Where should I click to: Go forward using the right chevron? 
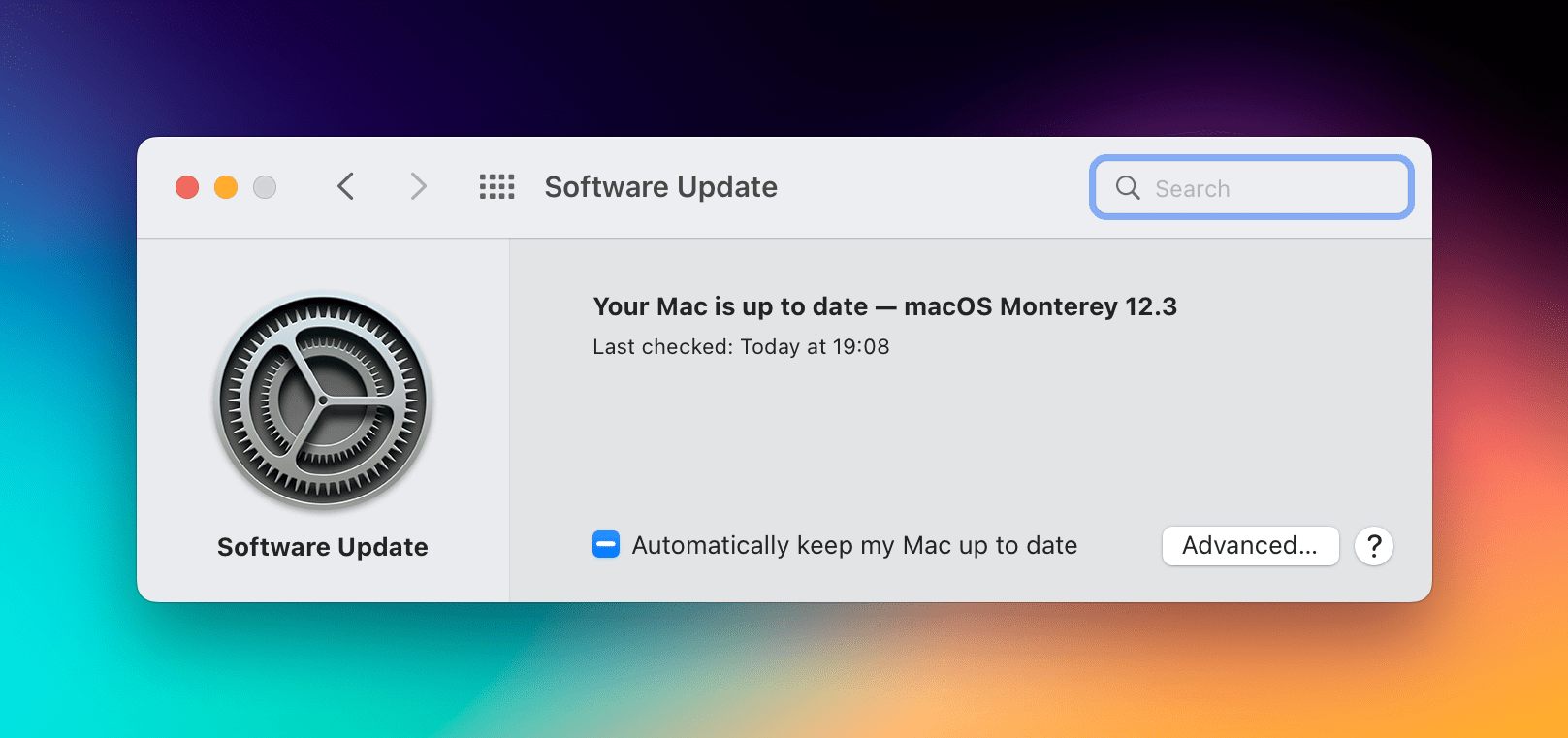pyautogui.click(x=418, y=186)
